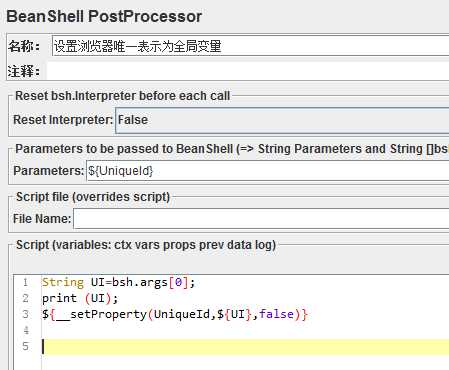Click the String keyword in line 1
This screenshot has width=449, height=370.
(63, 283)
